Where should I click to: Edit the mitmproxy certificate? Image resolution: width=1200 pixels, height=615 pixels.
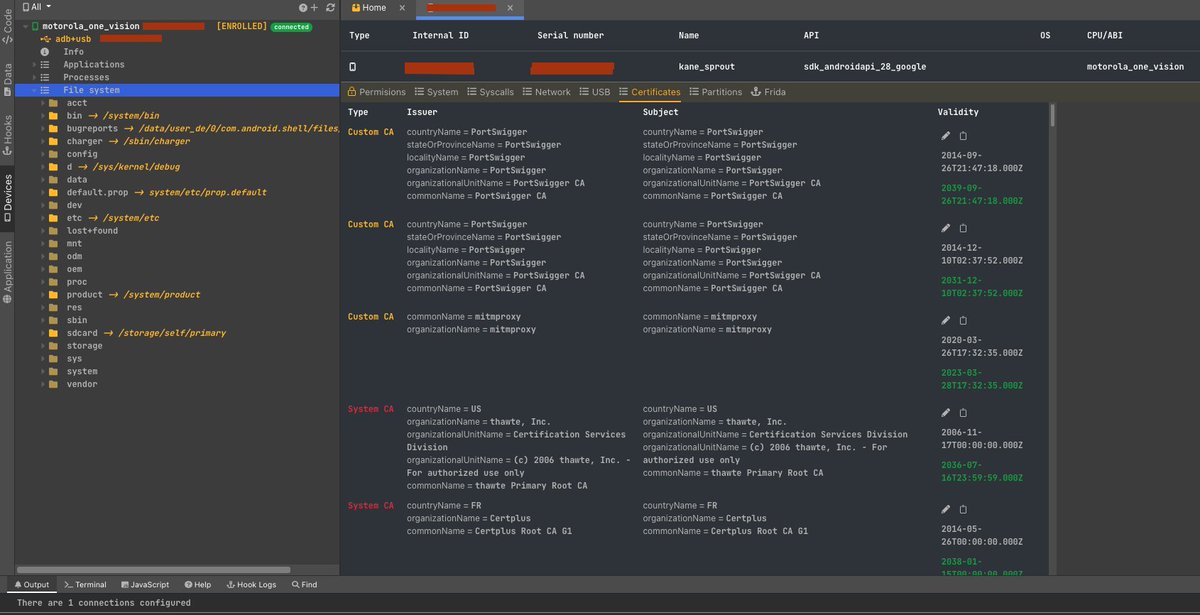pyautogui.click(x=946, y=321)
